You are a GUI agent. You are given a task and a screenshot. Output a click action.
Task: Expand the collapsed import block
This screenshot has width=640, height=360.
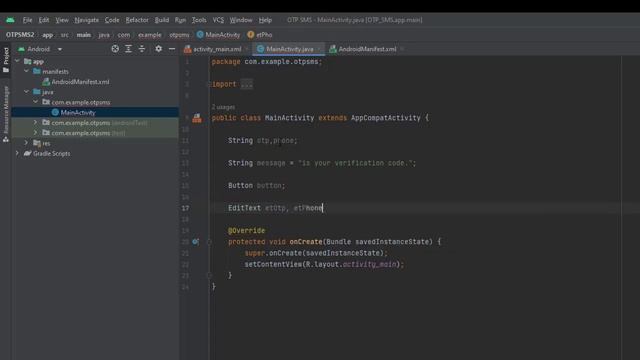click(x=247, y=84)
